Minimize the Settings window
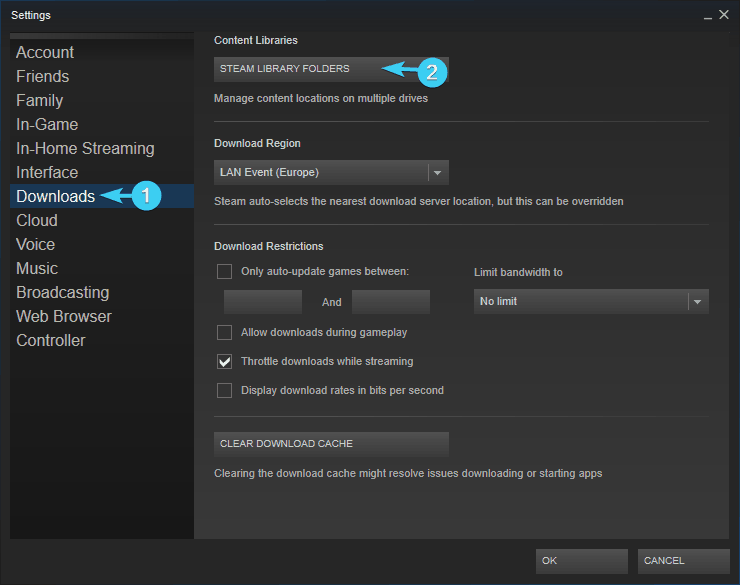Screen dimensions: 740x585 click(707, 16)
